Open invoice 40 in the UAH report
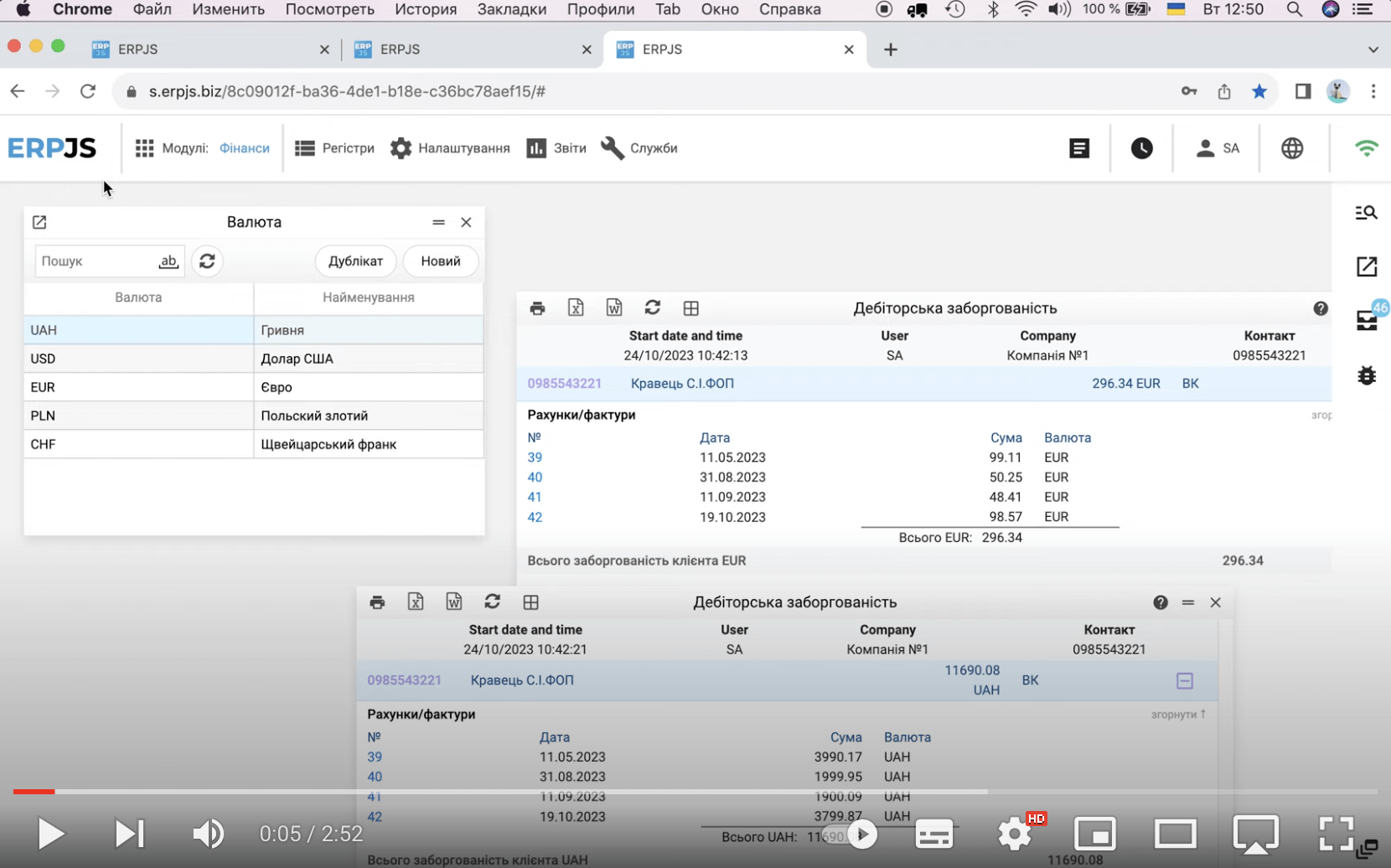This screenshot has height=868, width=1391. (x=375, y=777)
